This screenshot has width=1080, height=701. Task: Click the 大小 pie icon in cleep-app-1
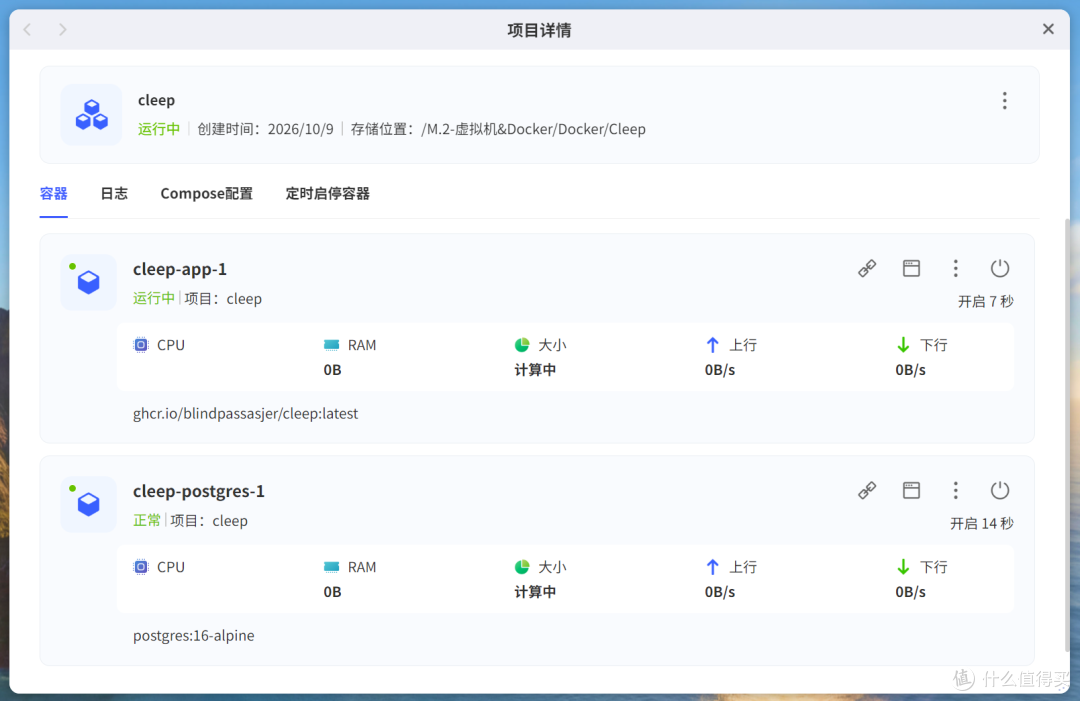[x=522, y=345]
